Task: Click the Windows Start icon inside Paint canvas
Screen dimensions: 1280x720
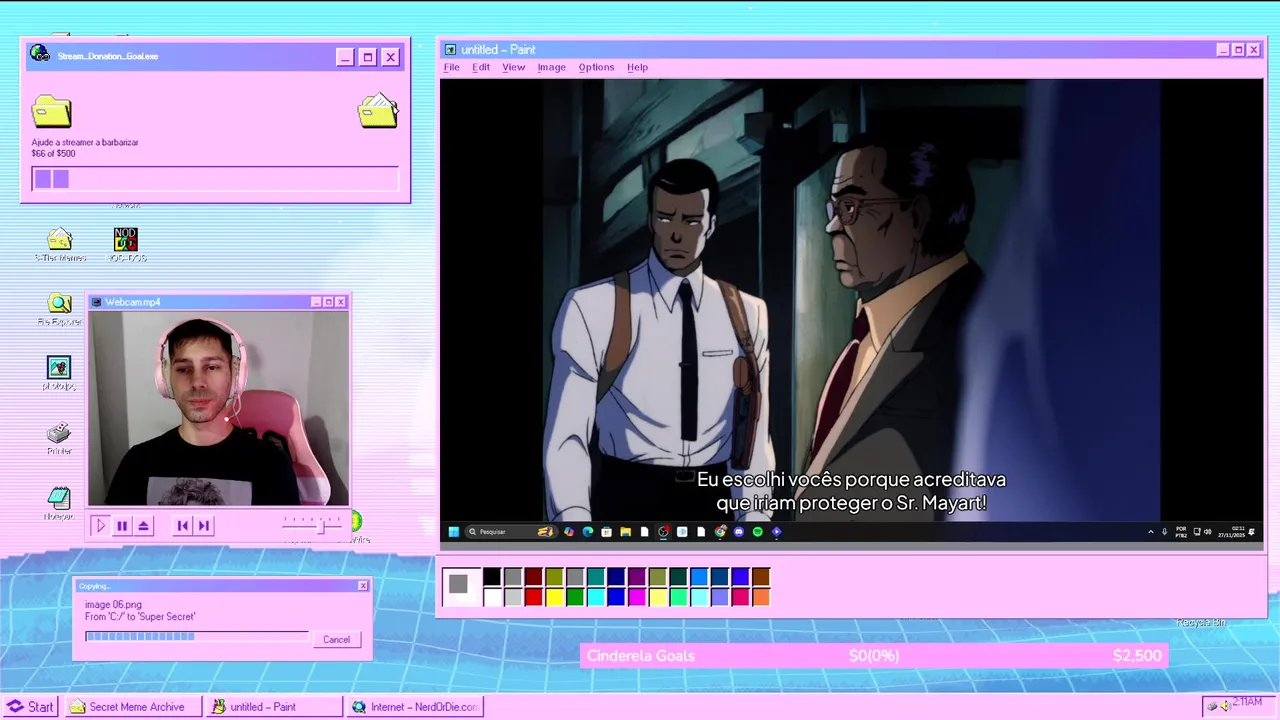Action: pyautogui.click(x=454, y=532)
